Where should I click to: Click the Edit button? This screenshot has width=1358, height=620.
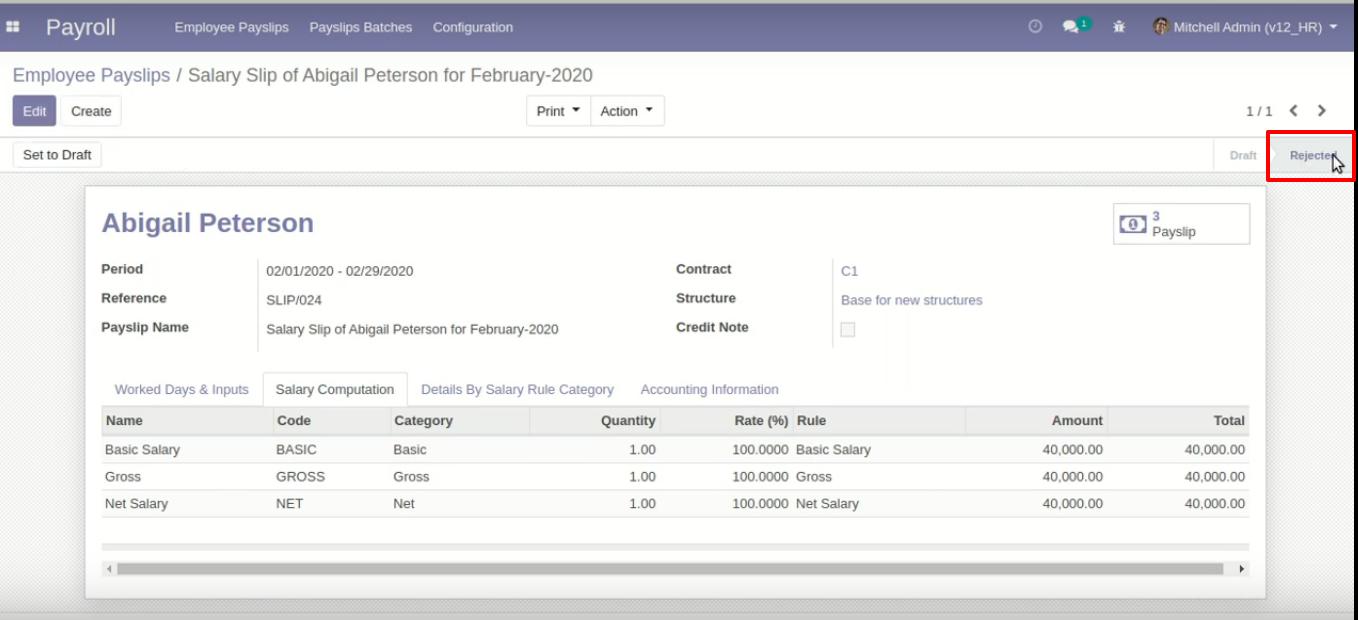(x=35, y=111)
